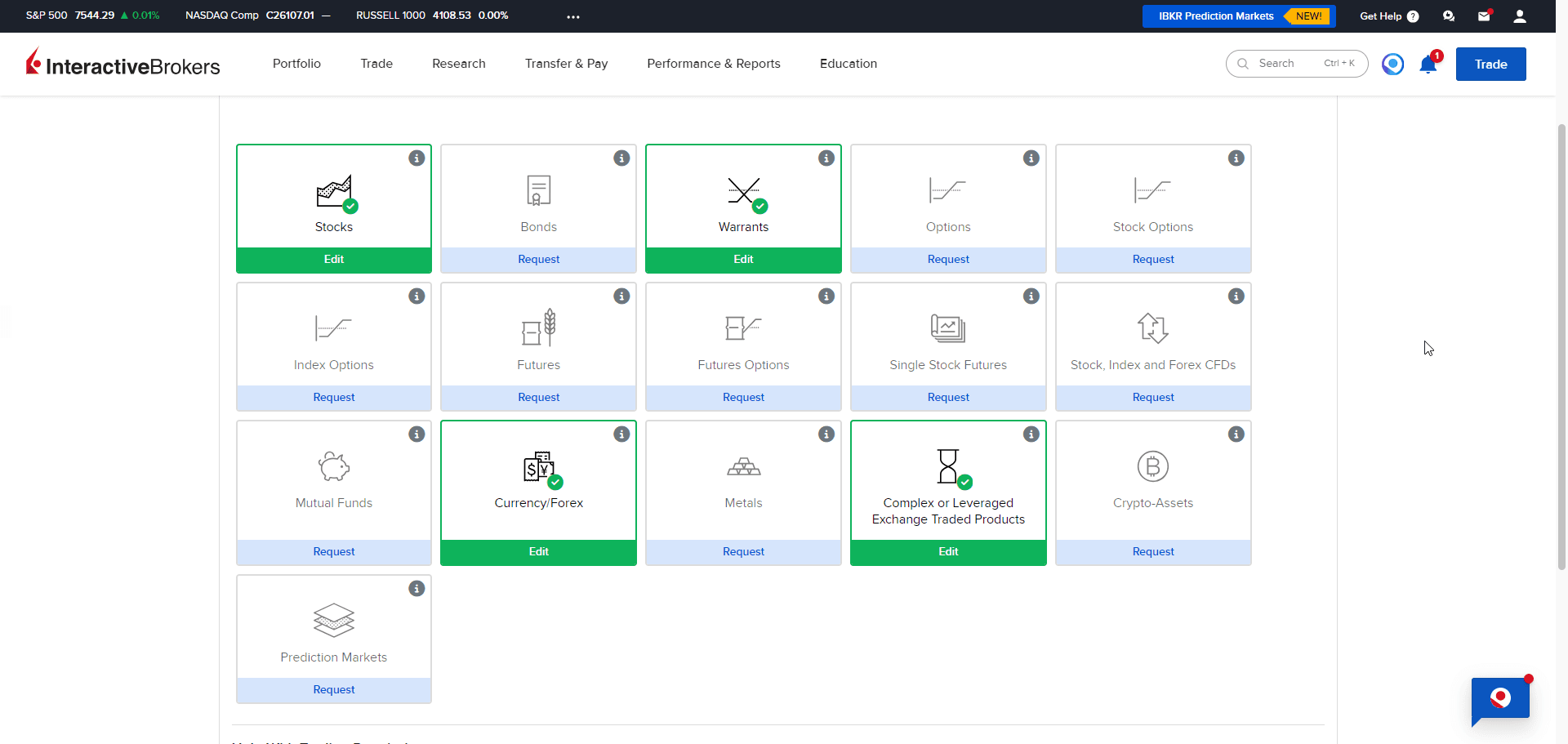Click the info icon on Mutual Funds card
1568x744 pixels.
point(416,434)
